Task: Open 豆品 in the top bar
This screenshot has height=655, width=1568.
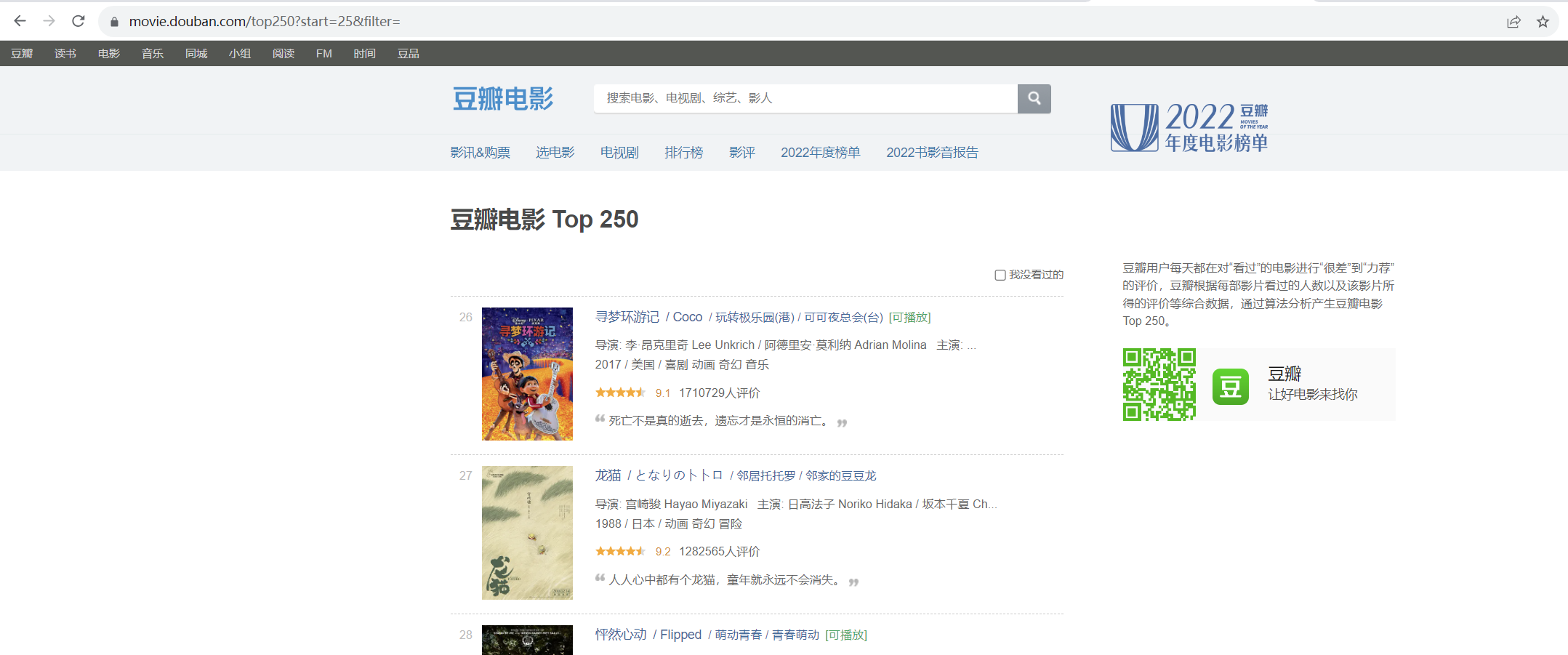Action: [409, 53]
